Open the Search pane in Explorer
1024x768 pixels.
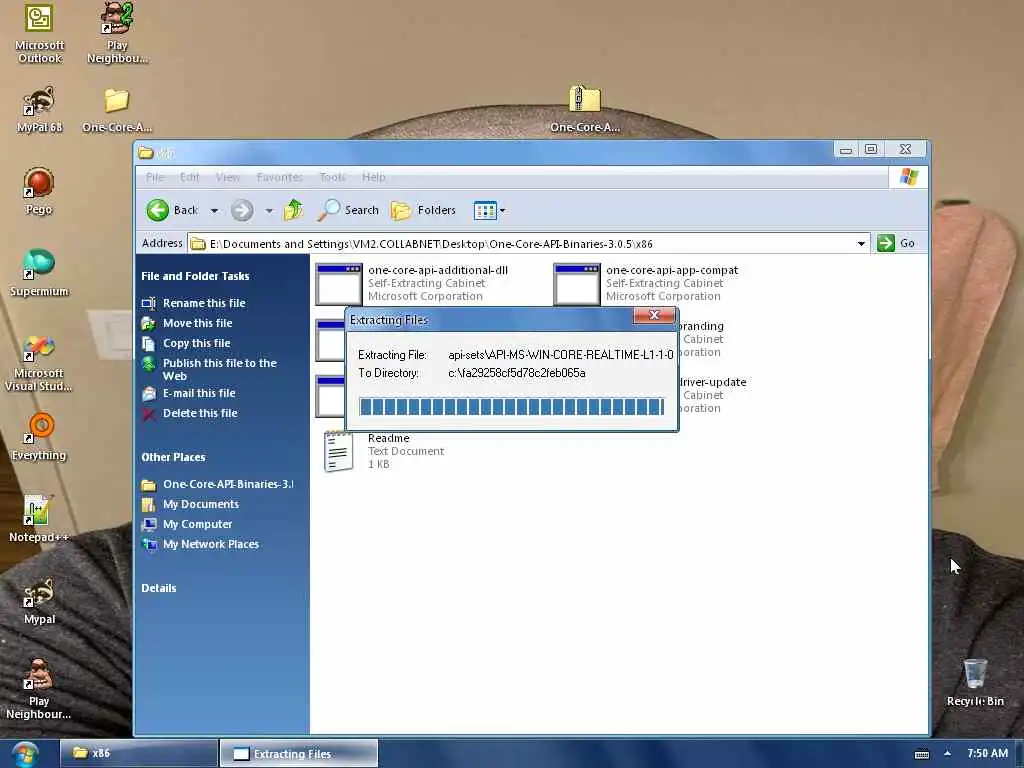click(348, 210)
